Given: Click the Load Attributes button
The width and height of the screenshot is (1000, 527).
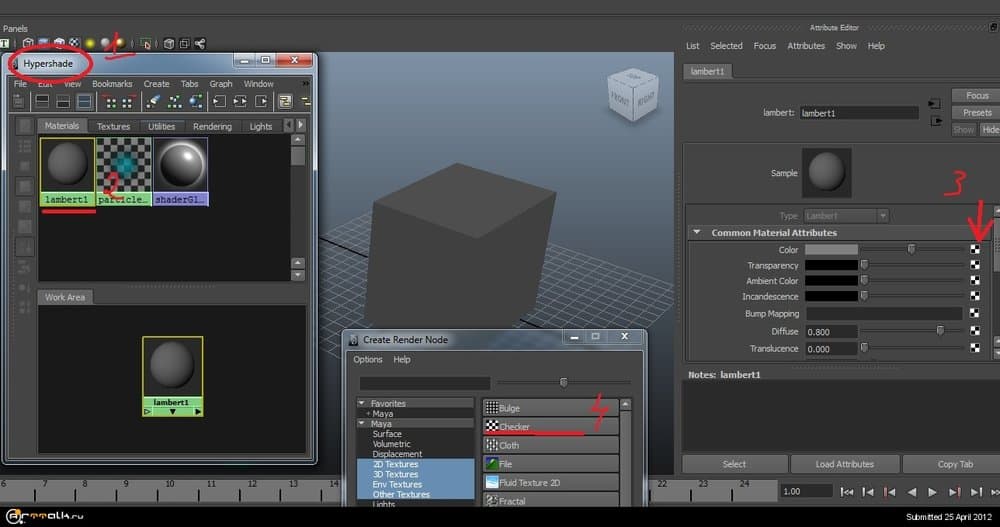Looking at the screenshot, I should [x=844, y=464].
